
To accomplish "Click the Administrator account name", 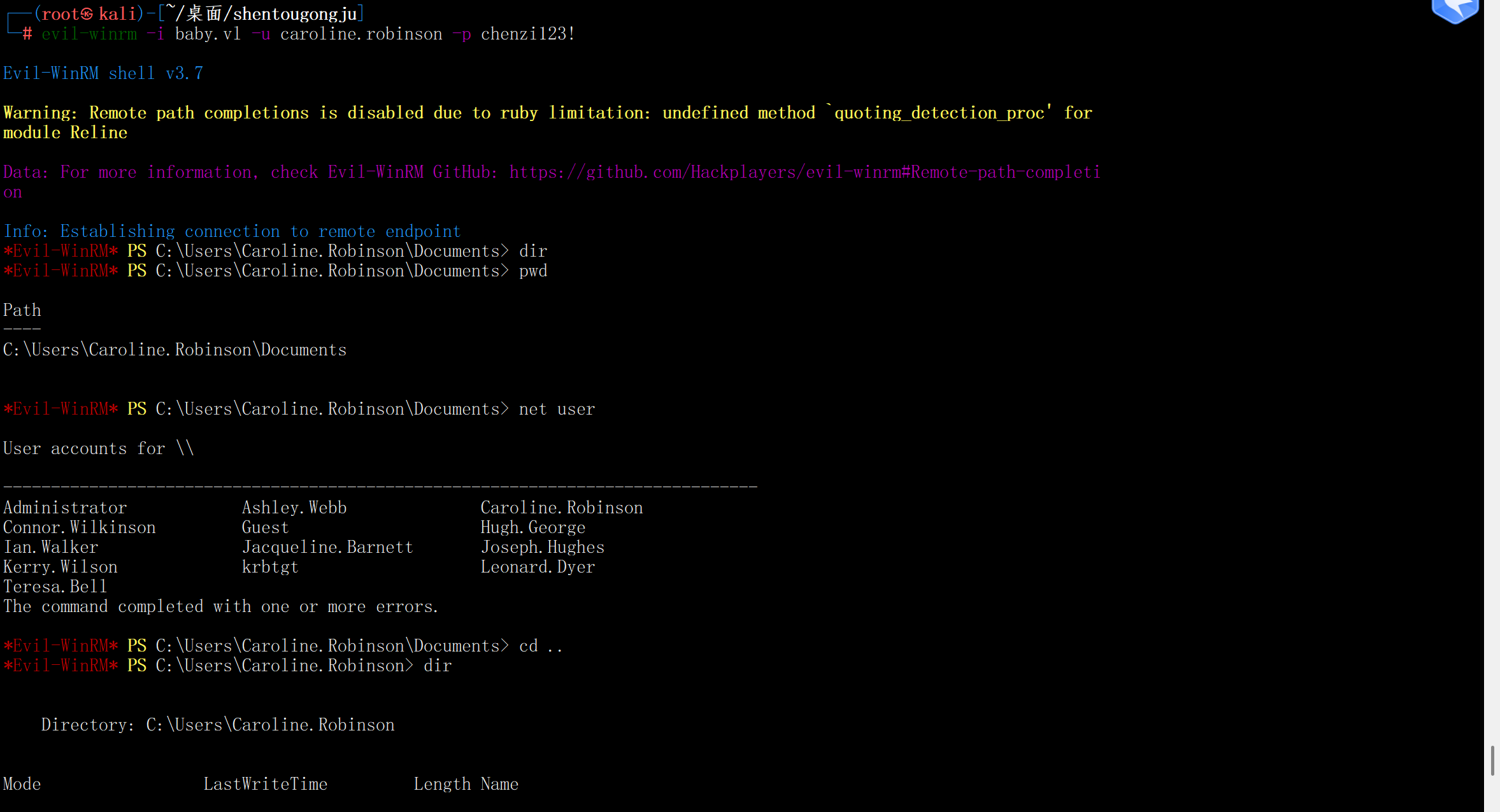I will [65, 508].
